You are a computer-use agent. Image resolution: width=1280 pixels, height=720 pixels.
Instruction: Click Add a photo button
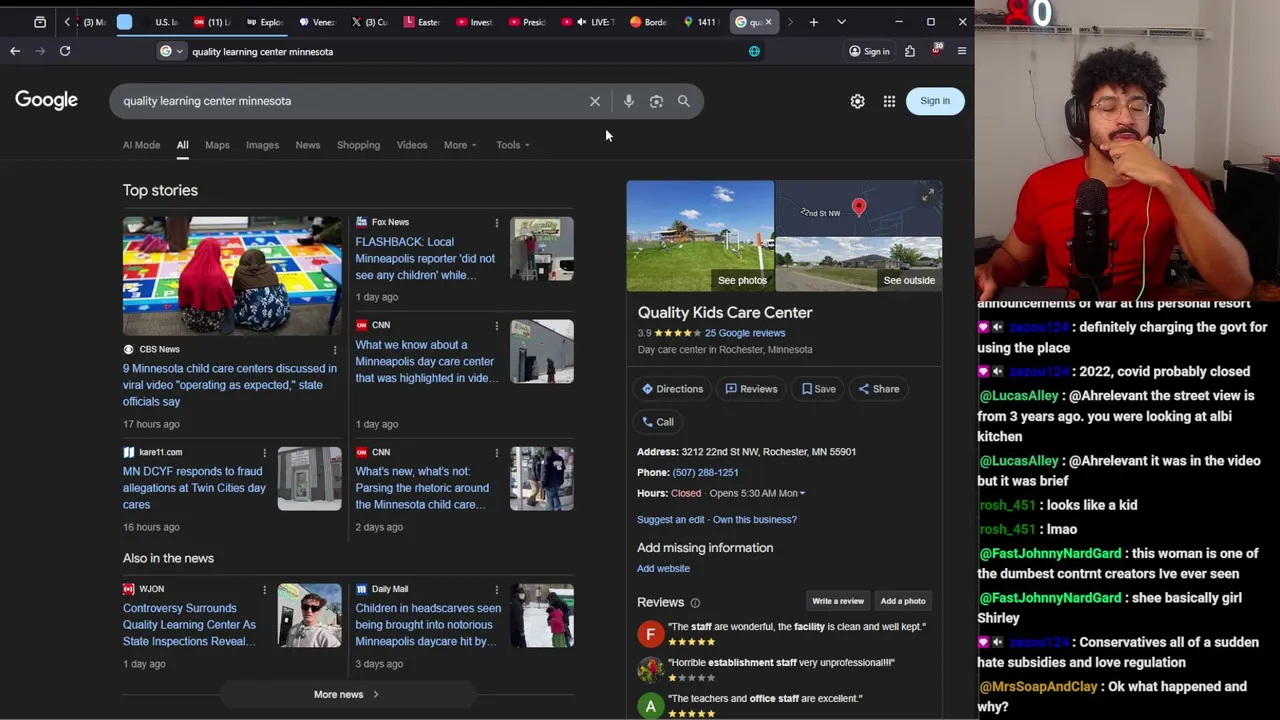[903, 601]
